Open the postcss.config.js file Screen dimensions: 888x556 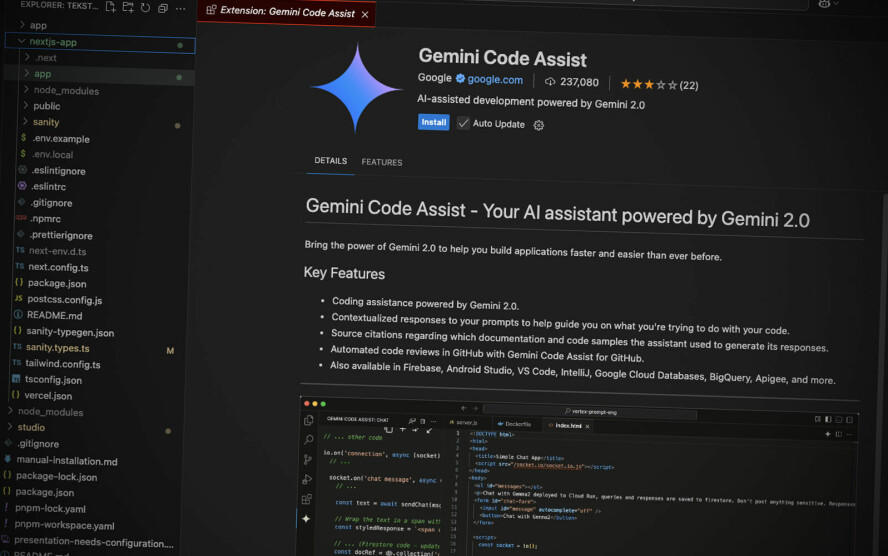tap(65, 300)
